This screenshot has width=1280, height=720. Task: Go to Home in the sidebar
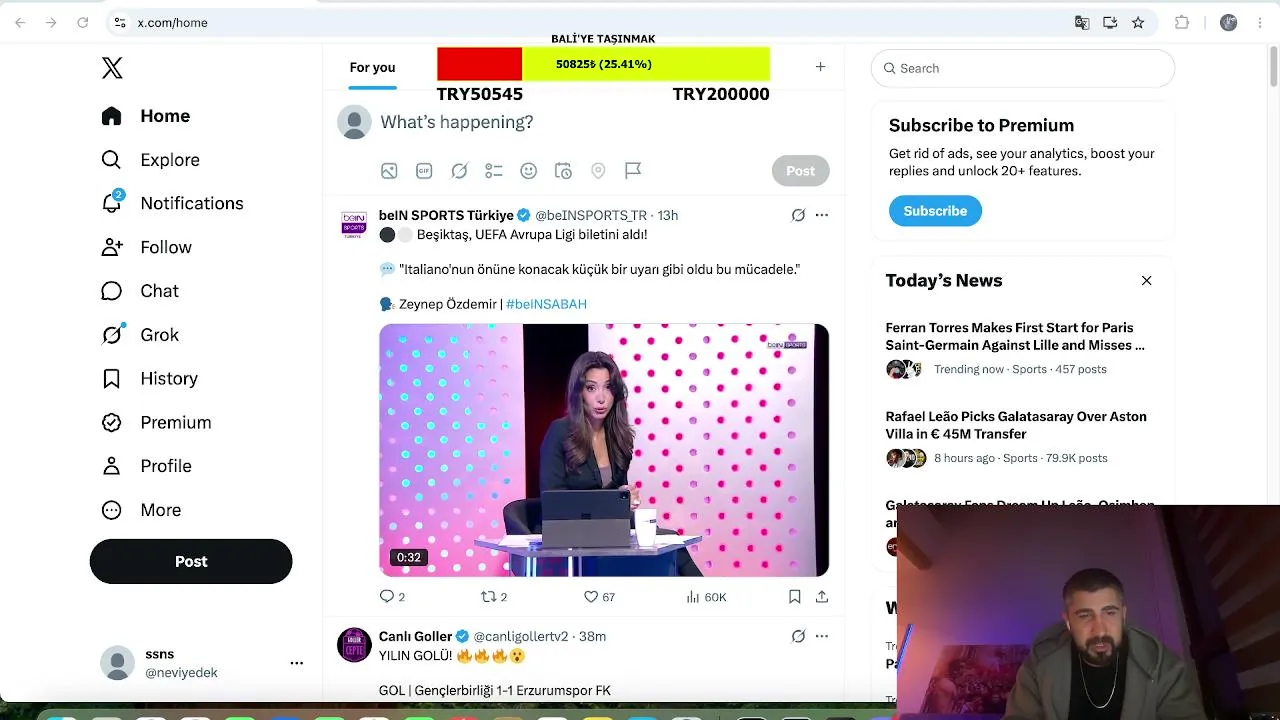tap(145, 116)
